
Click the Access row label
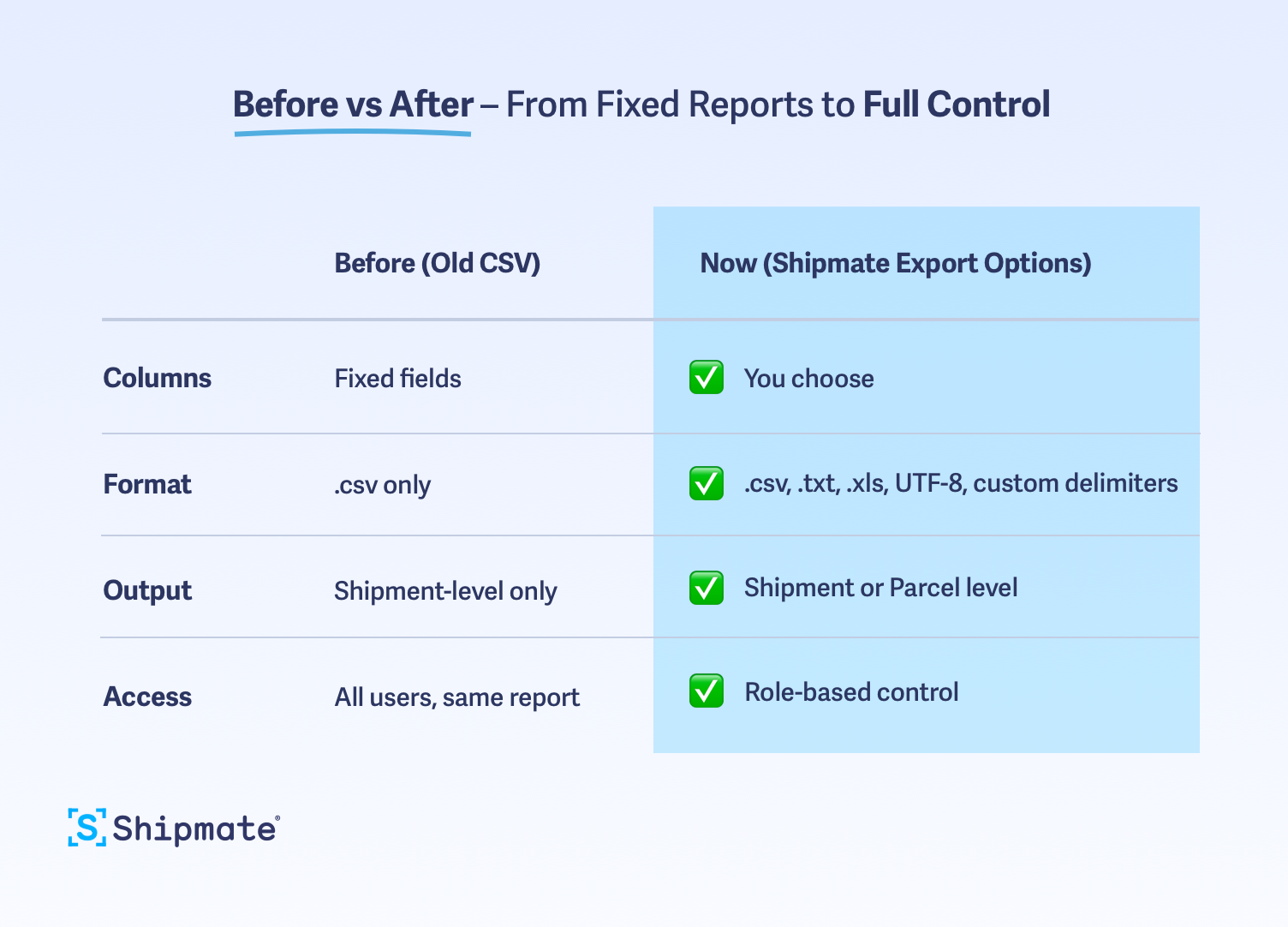tap(147, 697)
